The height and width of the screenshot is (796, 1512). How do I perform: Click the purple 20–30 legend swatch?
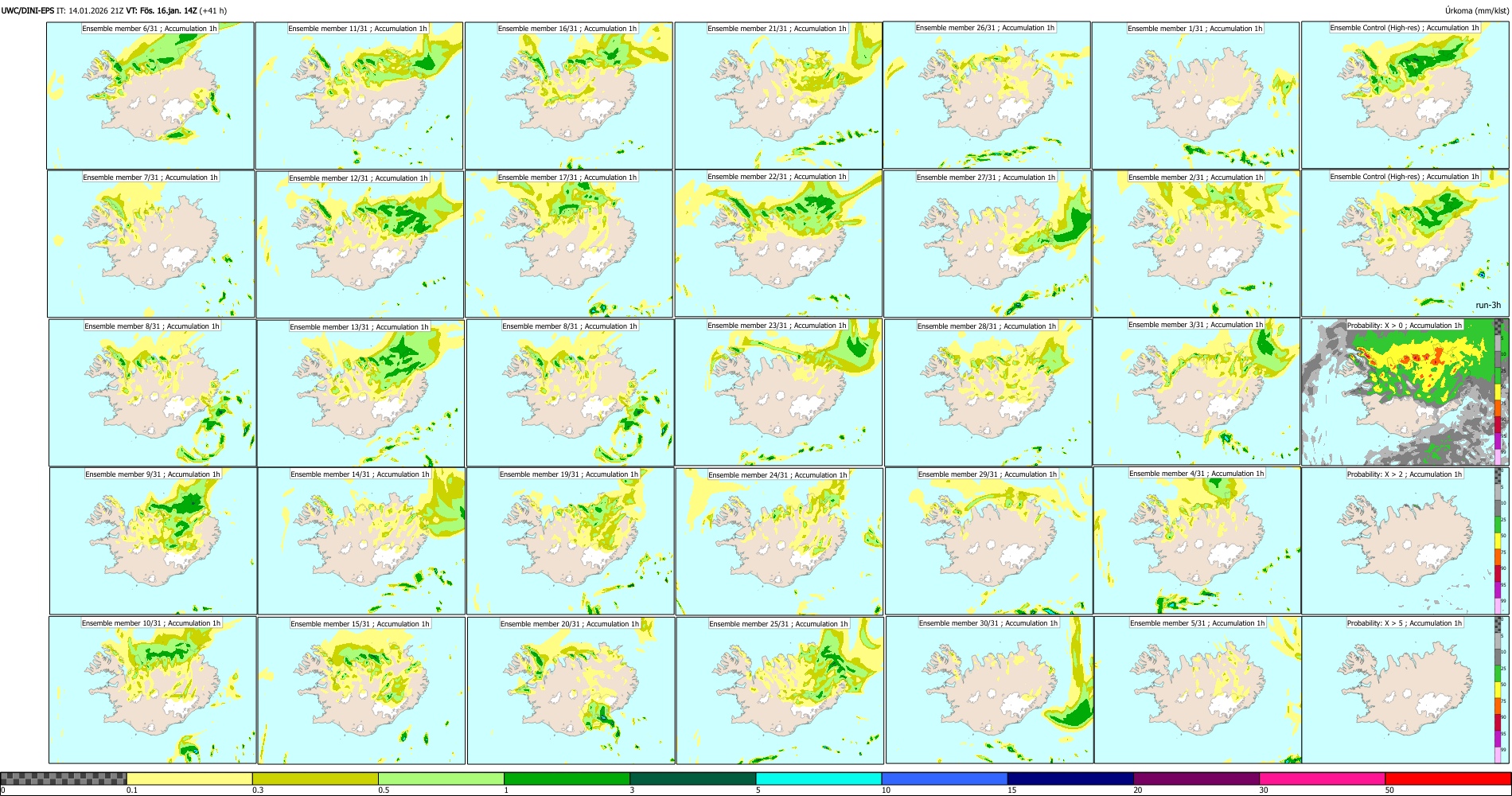1195,778
